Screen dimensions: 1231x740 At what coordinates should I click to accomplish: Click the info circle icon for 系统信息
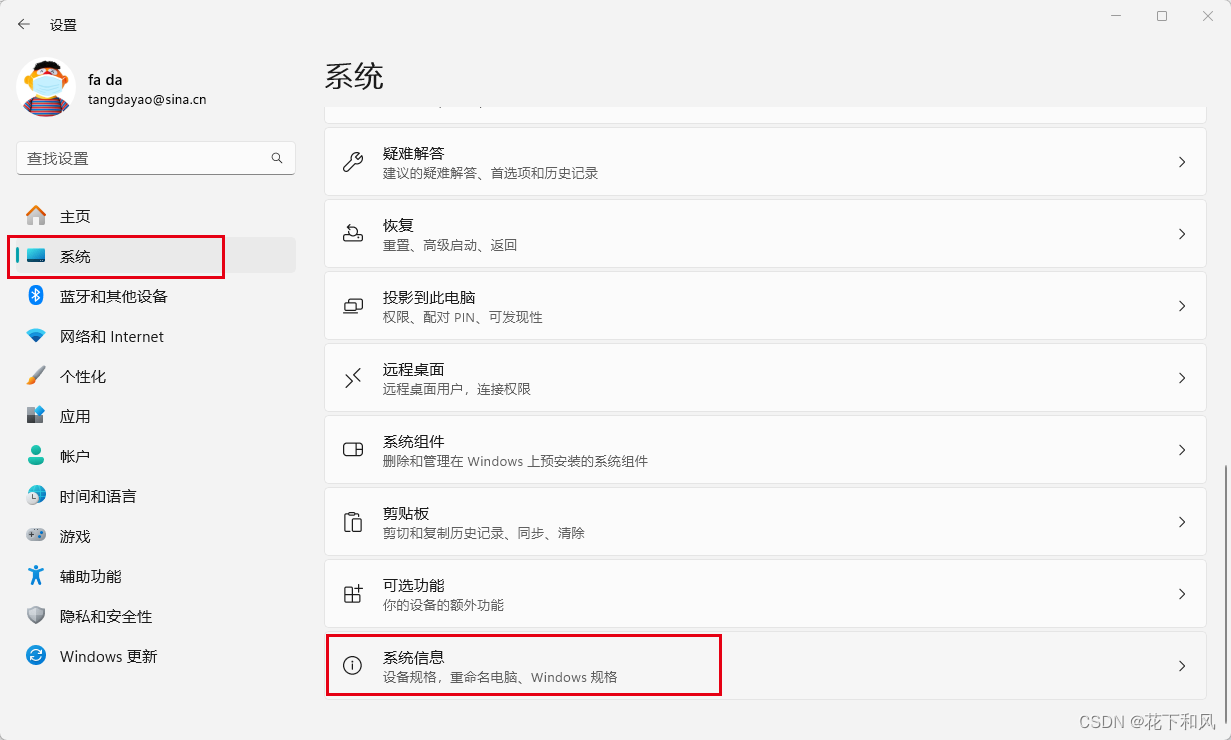pos(353,666)
